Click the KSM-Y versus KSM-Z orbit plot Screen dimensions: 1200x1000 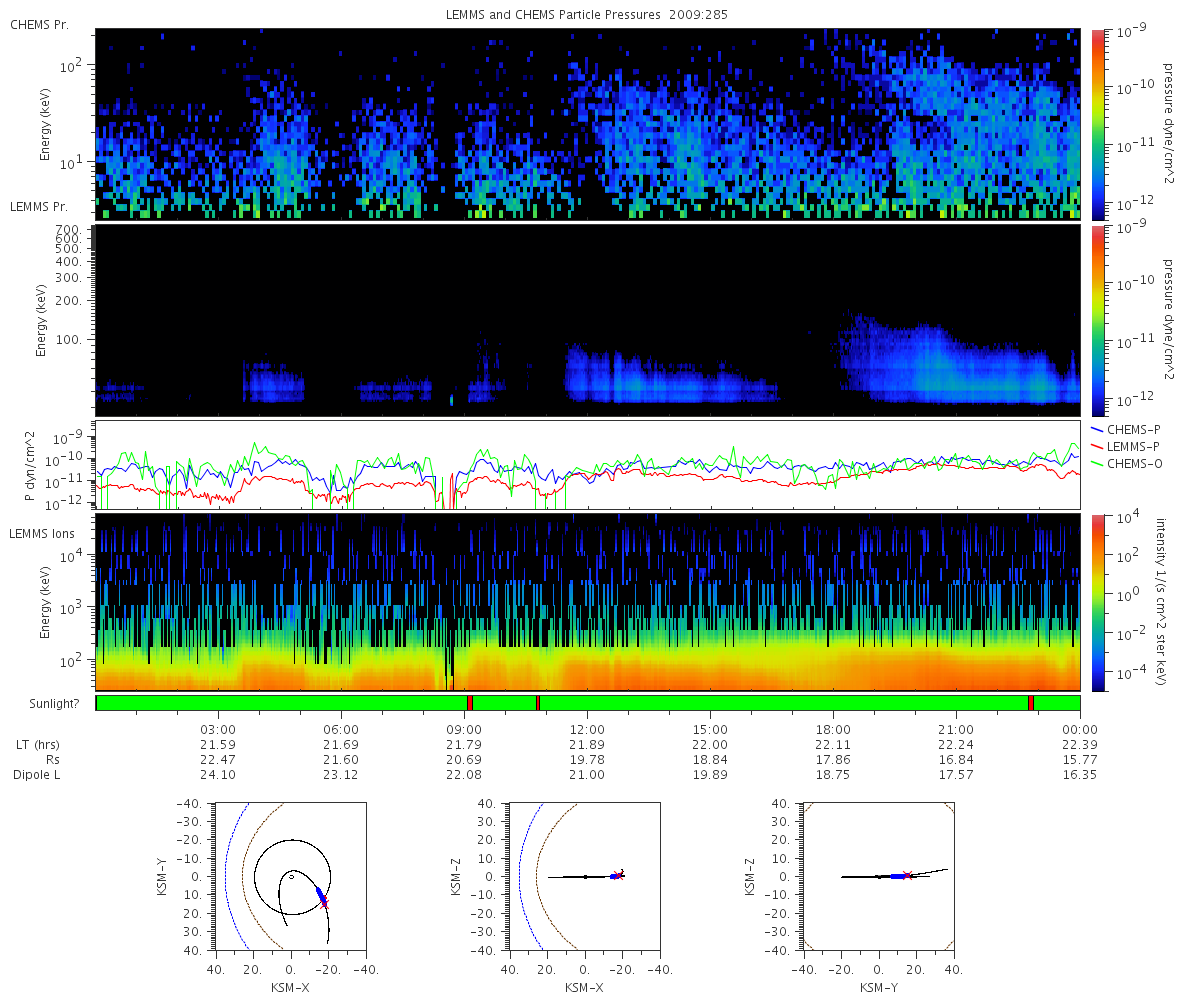pos(878,876)
